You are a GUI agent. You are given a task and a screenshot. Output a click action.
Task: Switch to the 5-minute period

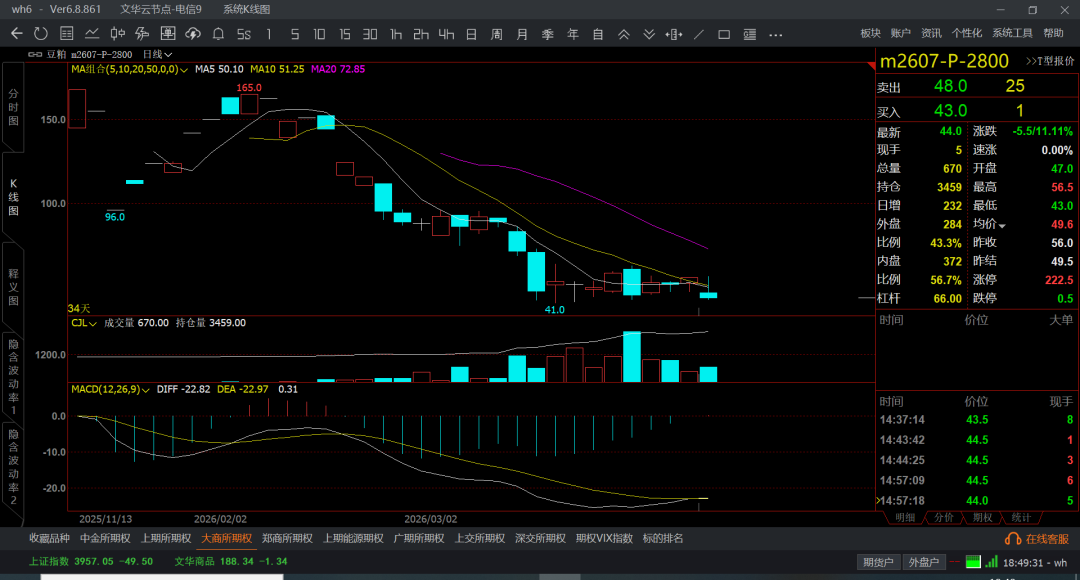[294, 34]
